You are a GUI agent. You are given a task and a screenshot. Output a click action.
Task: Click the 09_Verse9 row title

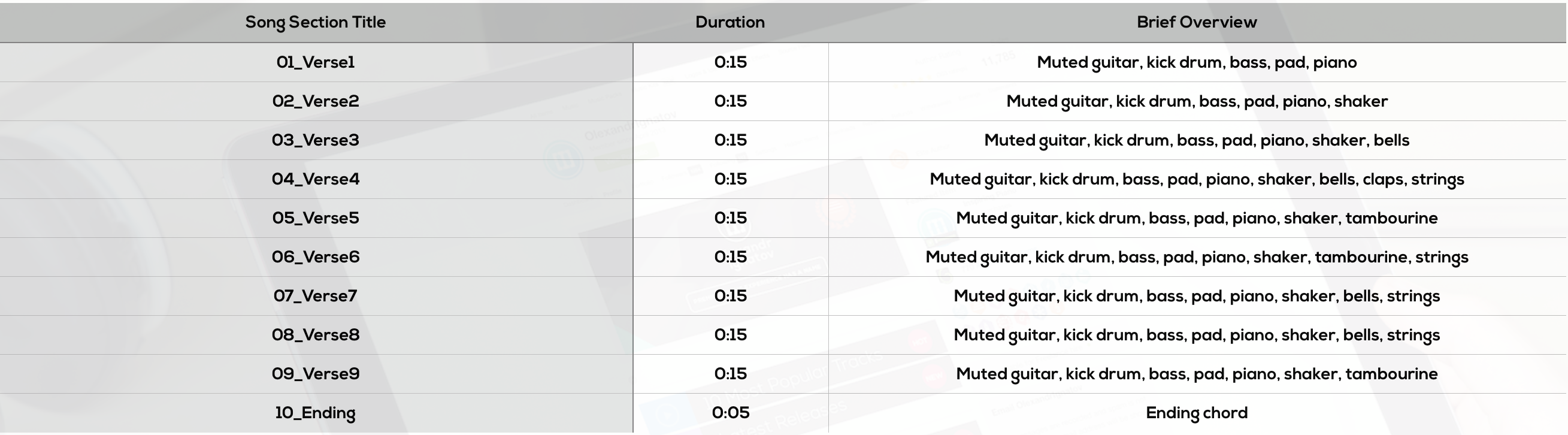tap(315, 374)
